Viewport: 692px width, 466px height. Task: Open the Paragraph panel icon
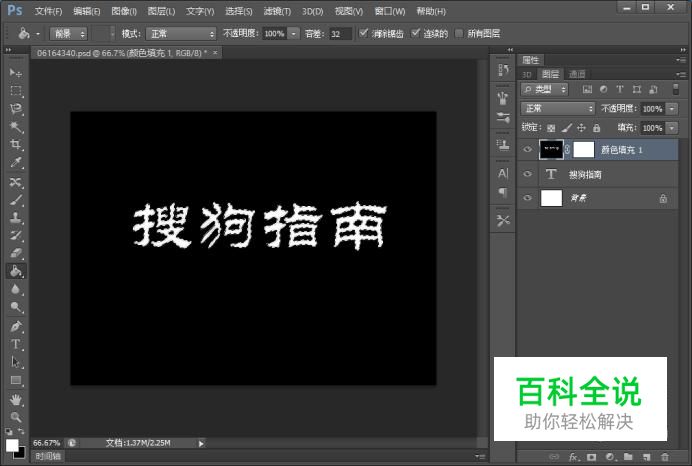click(503, 192)
